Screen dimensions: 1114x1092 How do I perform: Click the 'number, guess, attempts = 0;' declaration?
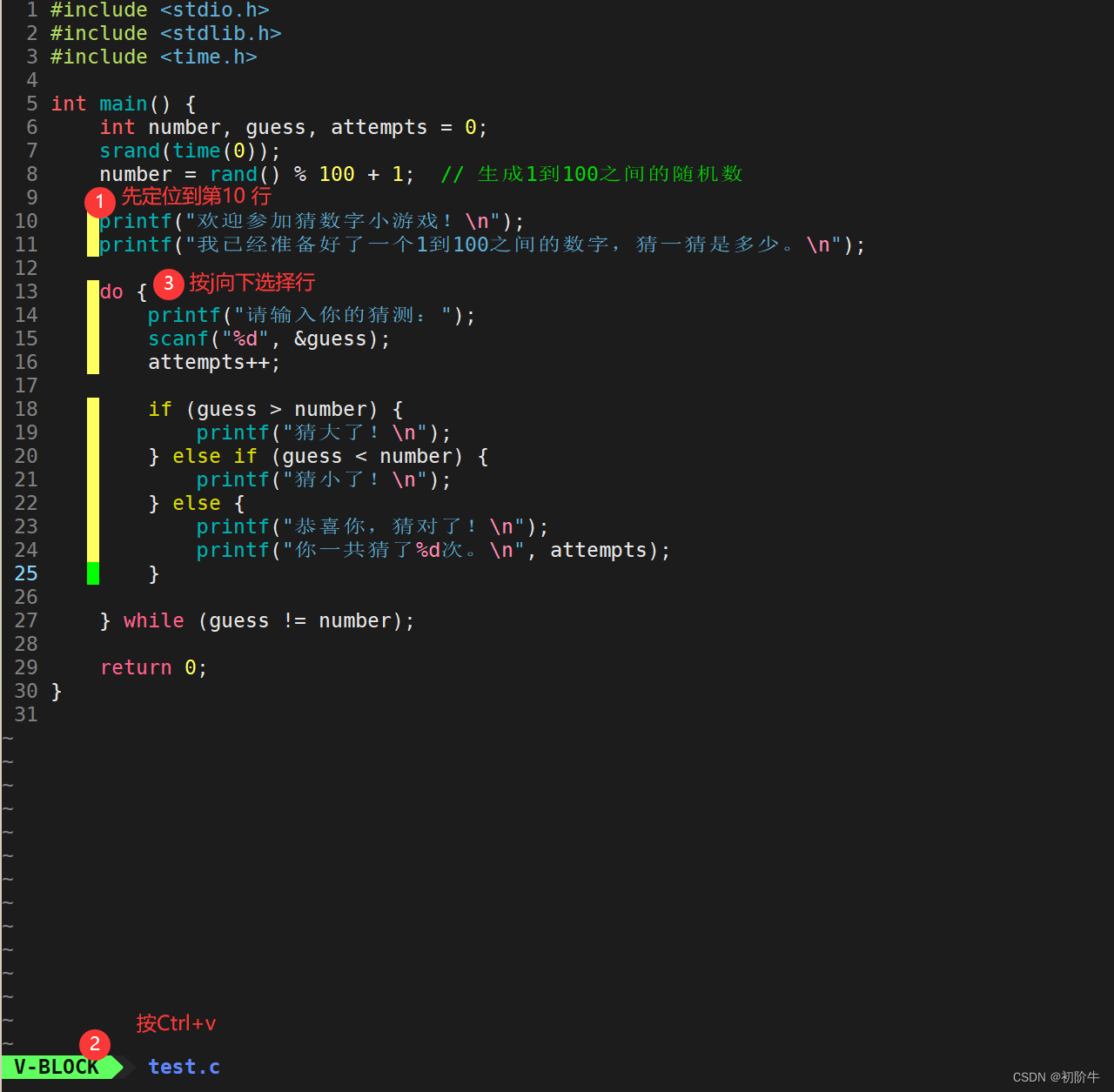318,127
